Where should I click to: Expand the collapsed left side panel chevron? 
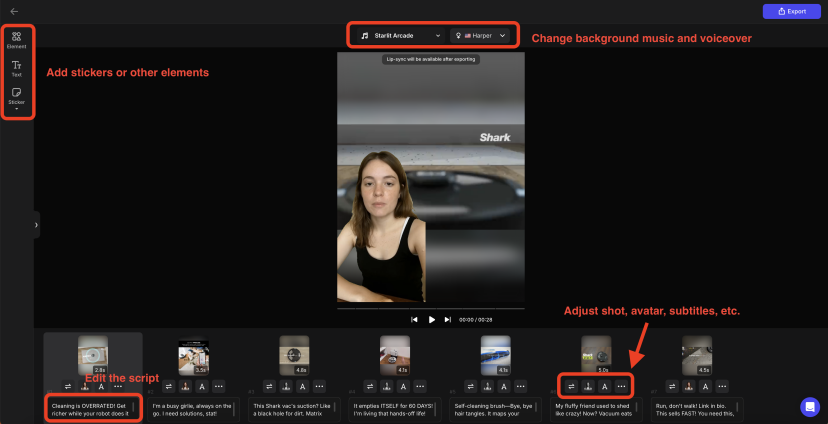click(36, 225)
